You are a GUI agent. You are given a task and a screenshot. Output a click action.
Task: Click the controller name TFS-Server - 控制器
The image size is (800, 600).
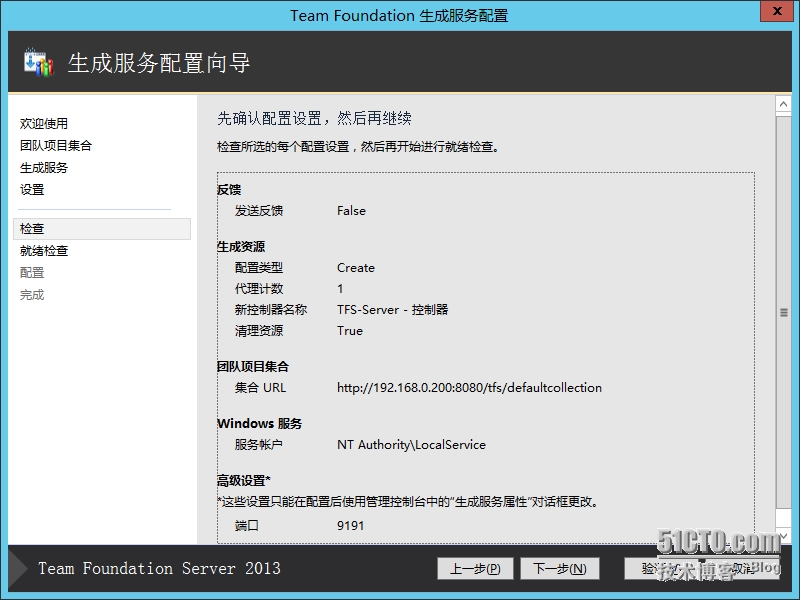392,310
